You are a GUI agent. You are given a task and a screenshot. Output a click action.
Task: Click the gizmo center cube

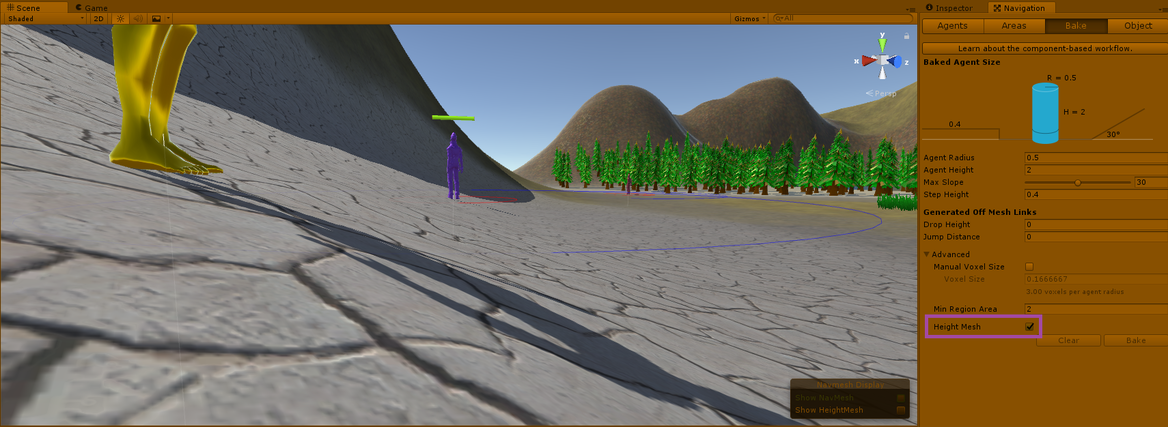click(x=883, y=60)
